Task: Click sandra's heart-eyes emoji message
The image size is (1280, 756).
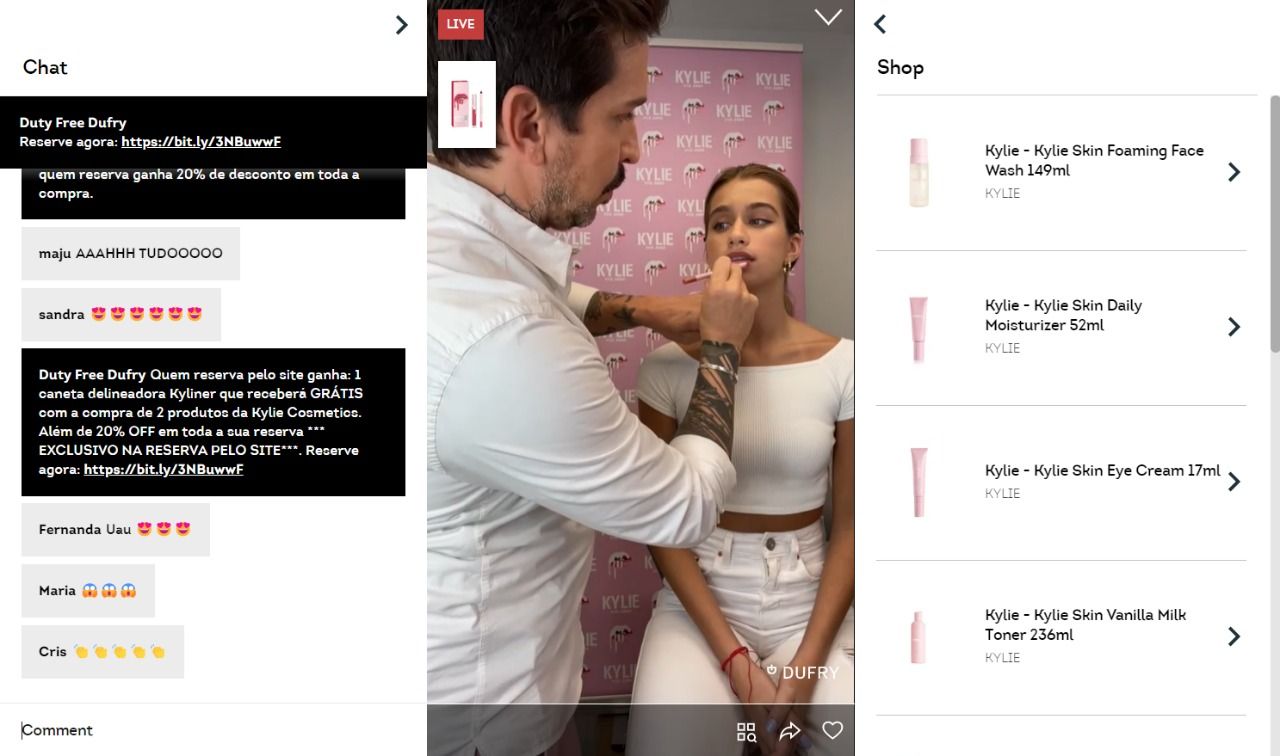Action: (x=121, y=315)
